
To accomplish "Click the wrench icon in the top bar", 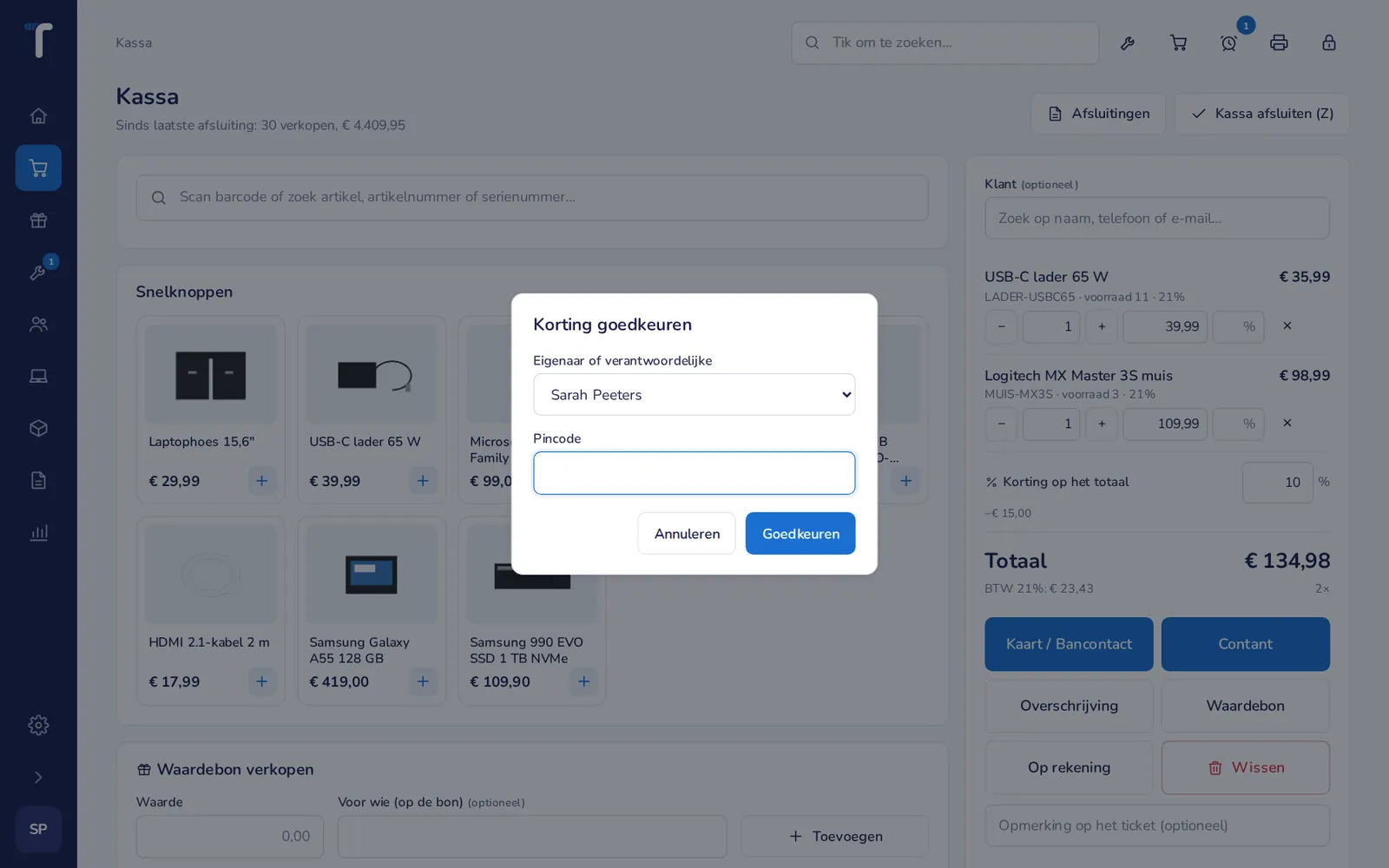I will pos(1128,43).
